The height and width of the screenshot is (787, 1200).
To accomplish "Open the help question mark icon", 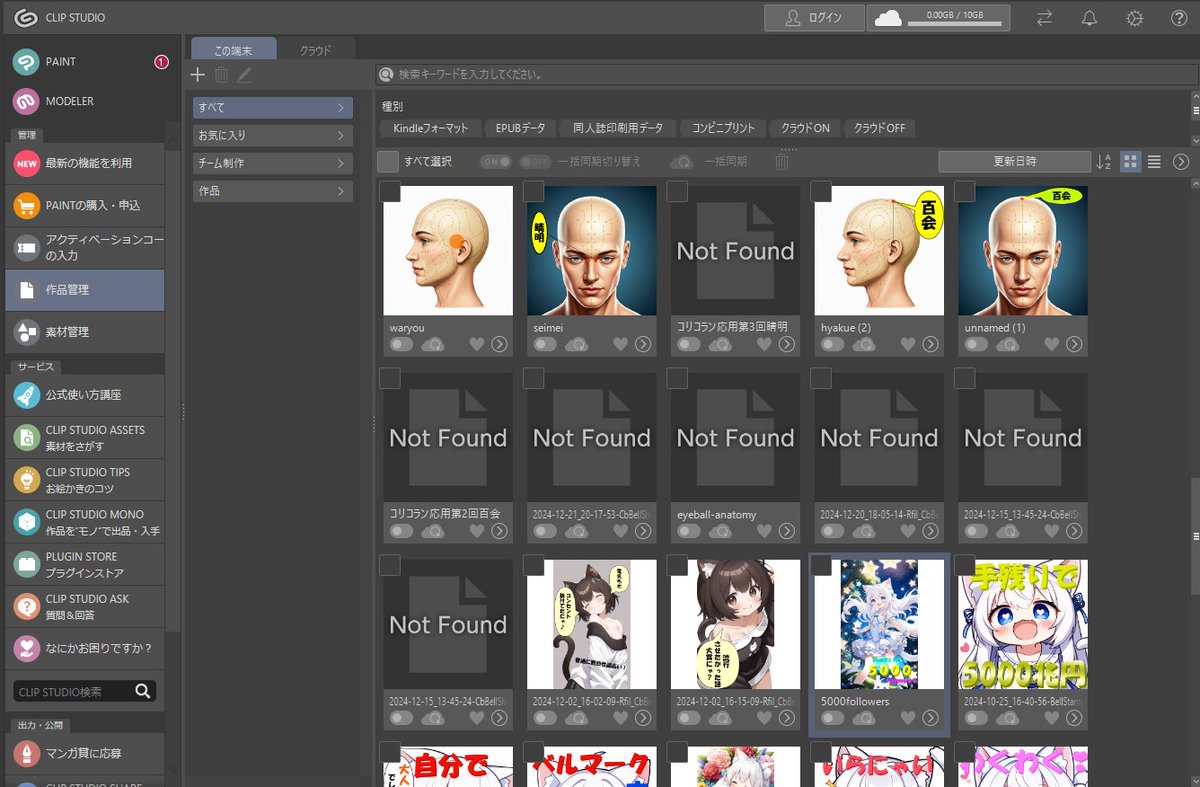I will point(1179,18).
